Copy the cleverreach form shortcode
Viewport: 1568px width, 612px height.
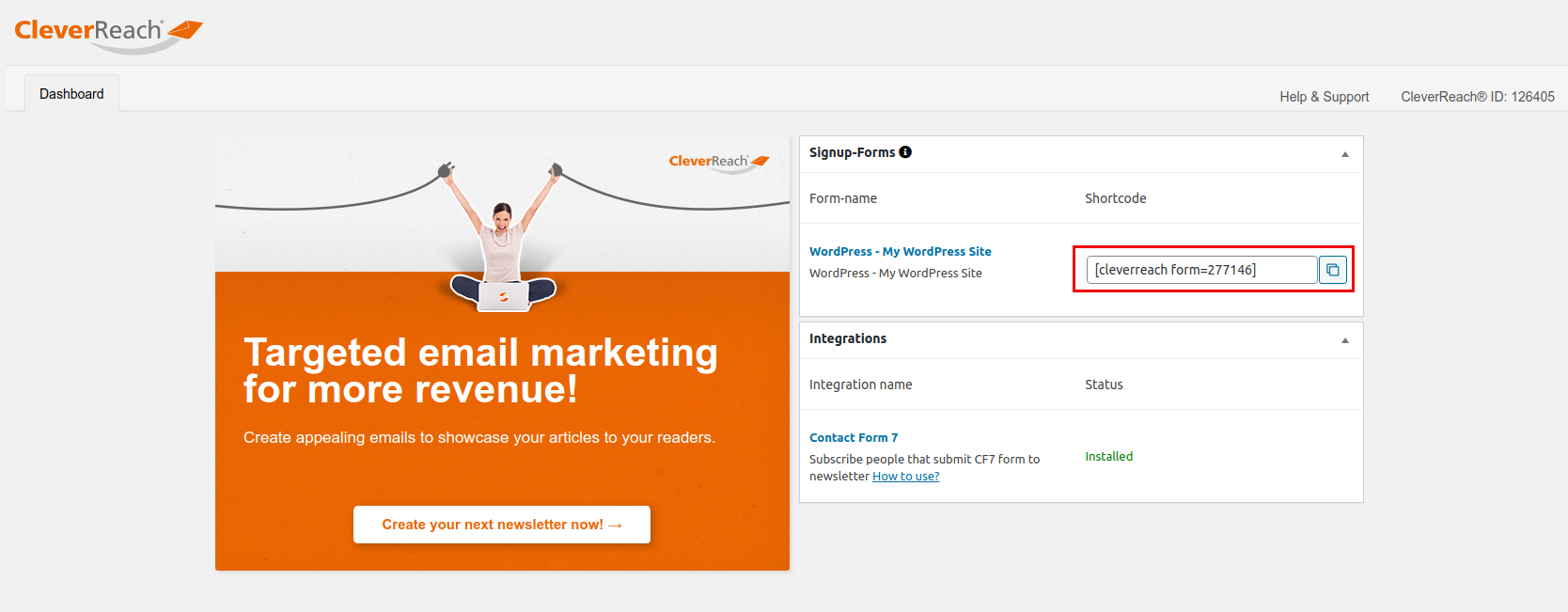click(1332, 270)
